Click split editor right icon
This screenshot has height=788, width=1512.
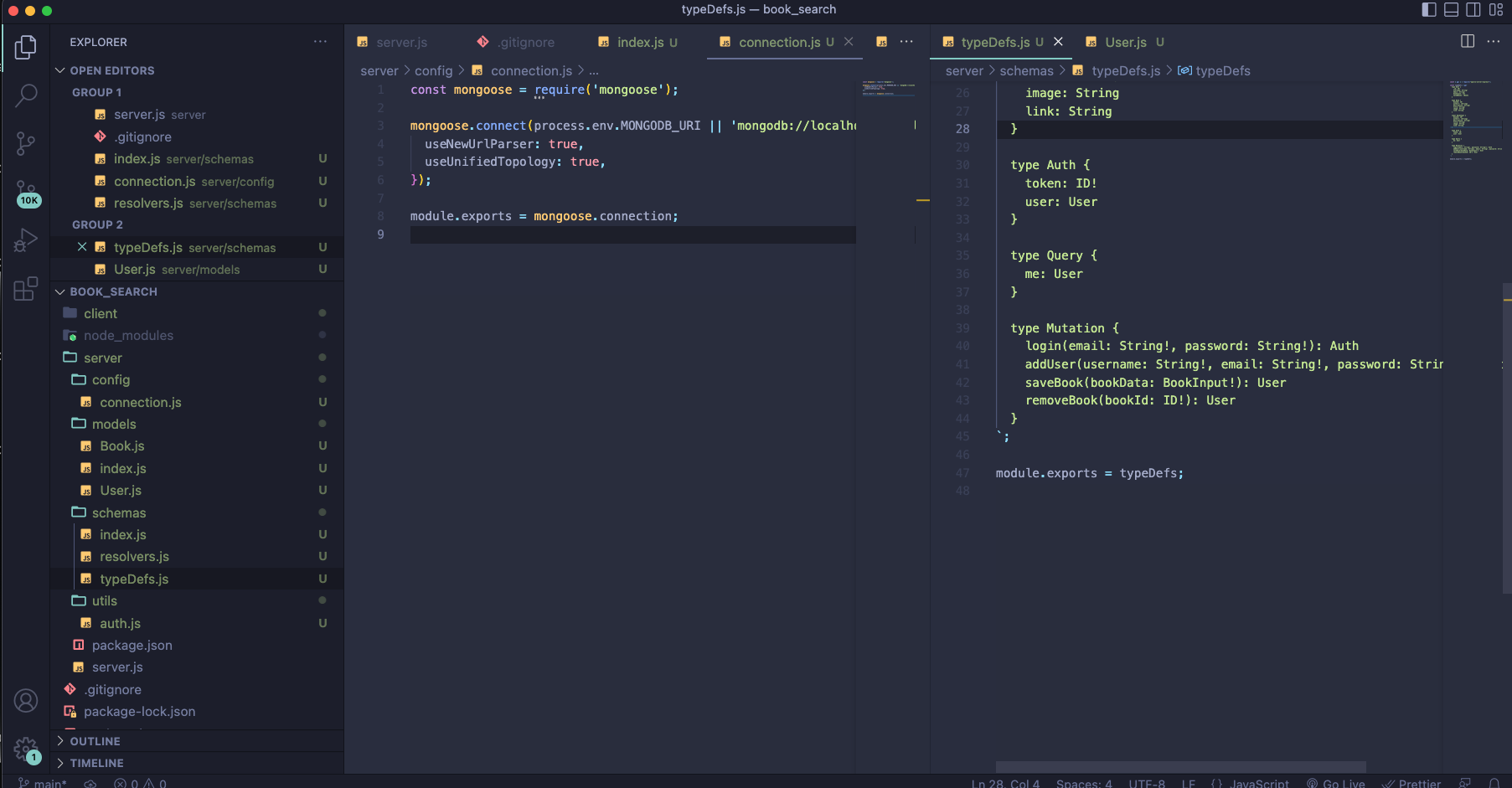click(x=1468, y=41)
